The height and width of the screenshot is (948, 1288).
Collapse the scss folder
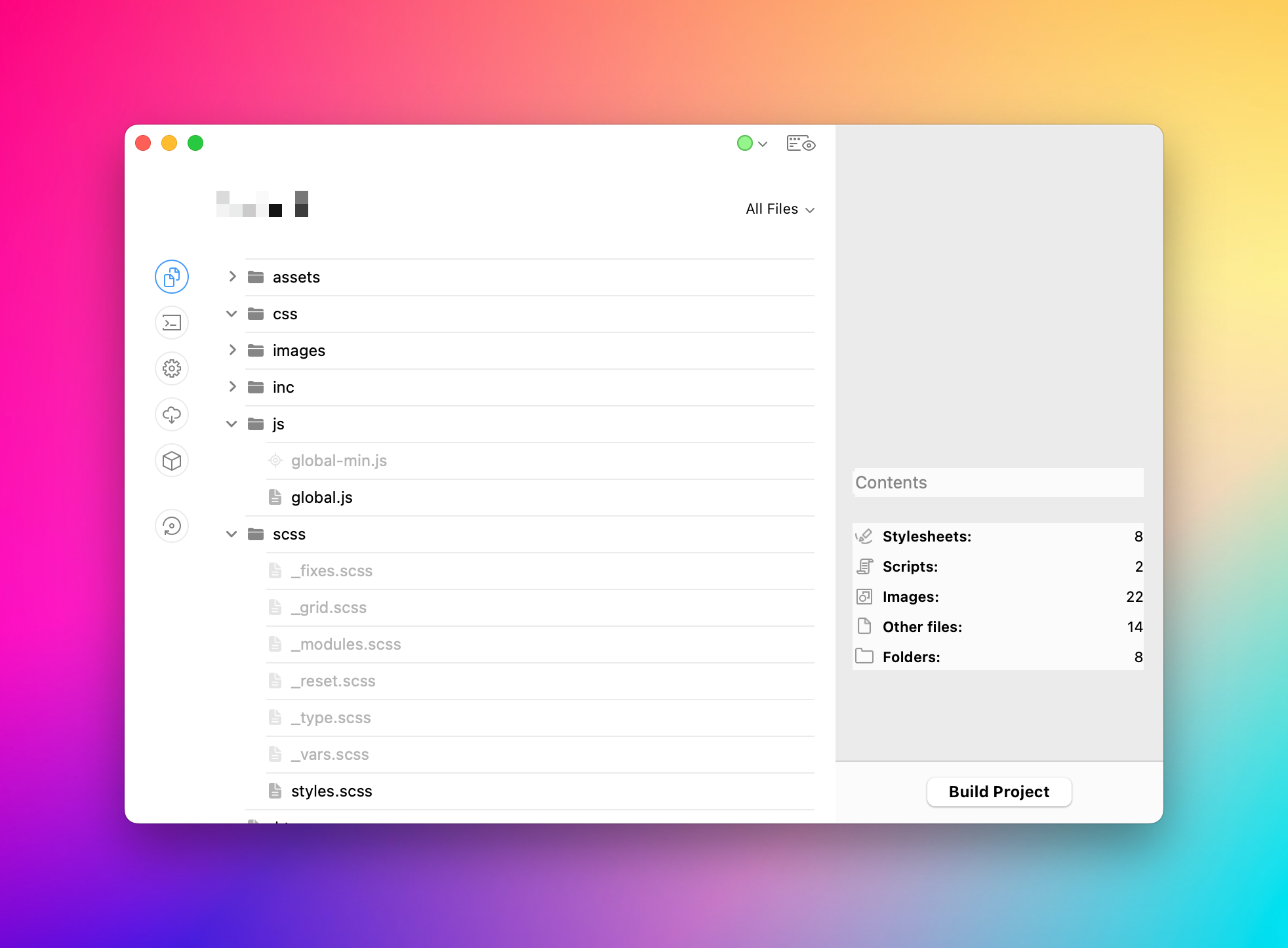tap(231, 534)
